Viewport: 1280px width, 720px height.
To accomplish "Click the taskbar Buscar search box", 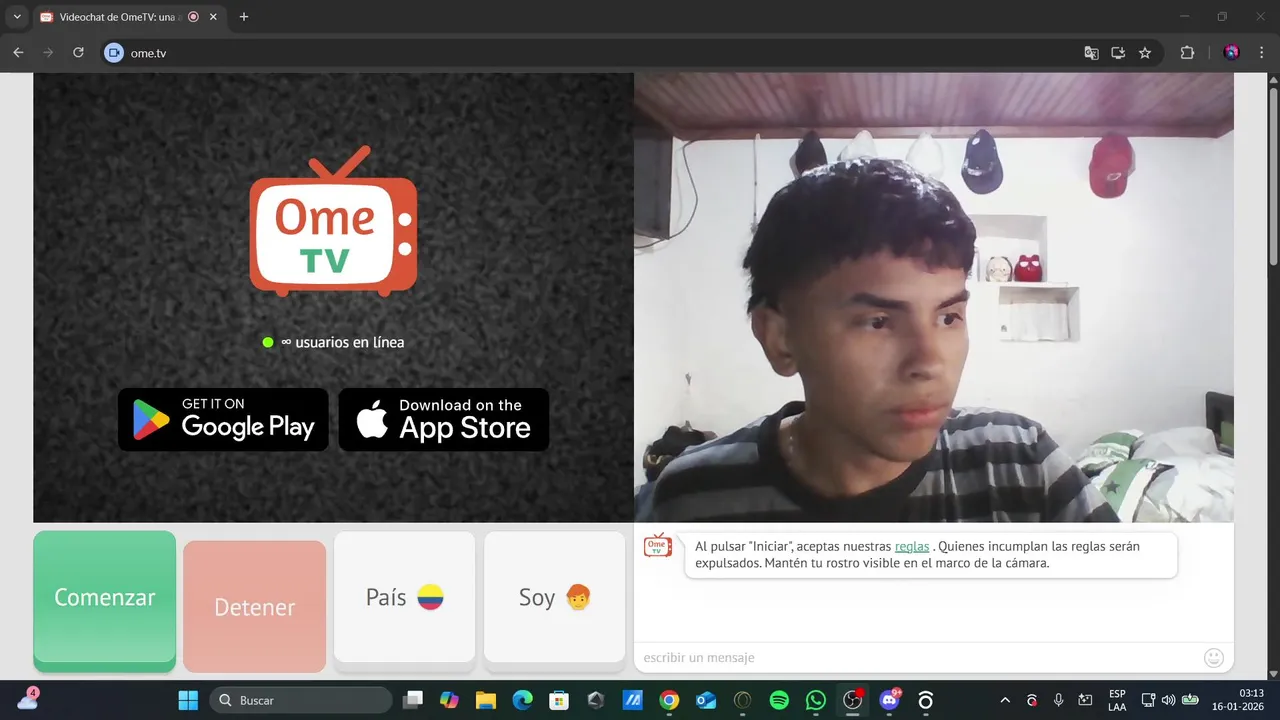I will pyautogui.click(x=300, y=700).
